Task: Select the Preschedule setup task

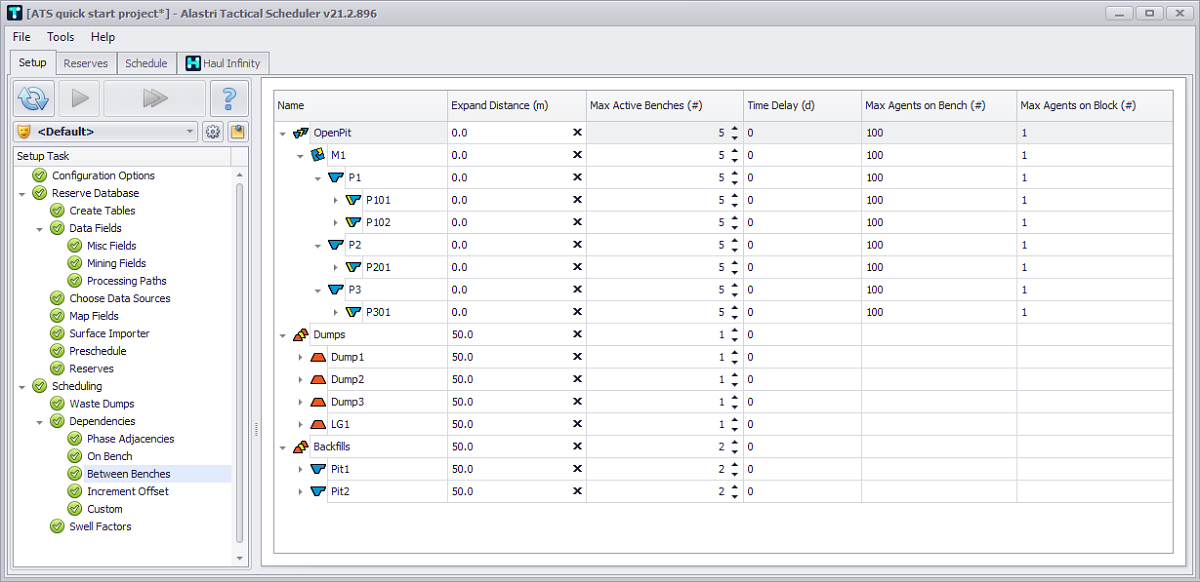Action: coord(98,351)
